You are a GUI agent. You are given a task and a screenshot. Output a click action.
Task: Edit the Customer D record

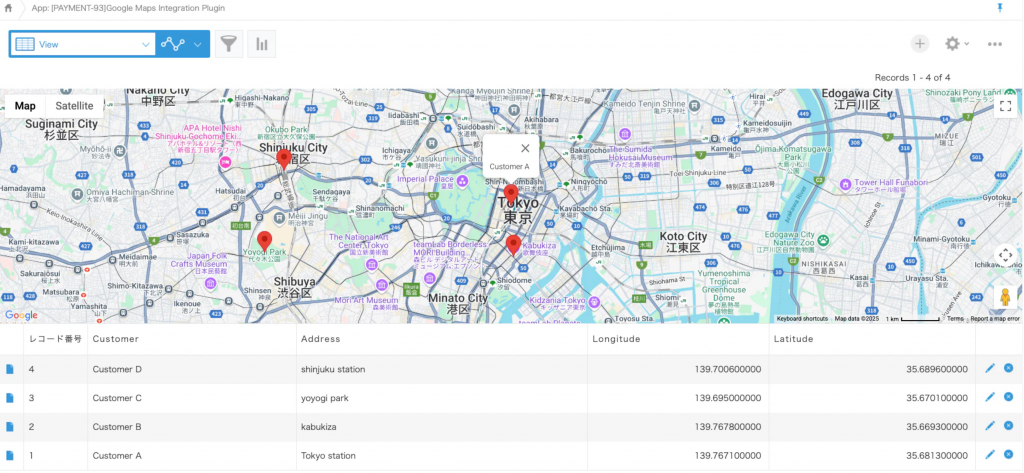[990, 368]
